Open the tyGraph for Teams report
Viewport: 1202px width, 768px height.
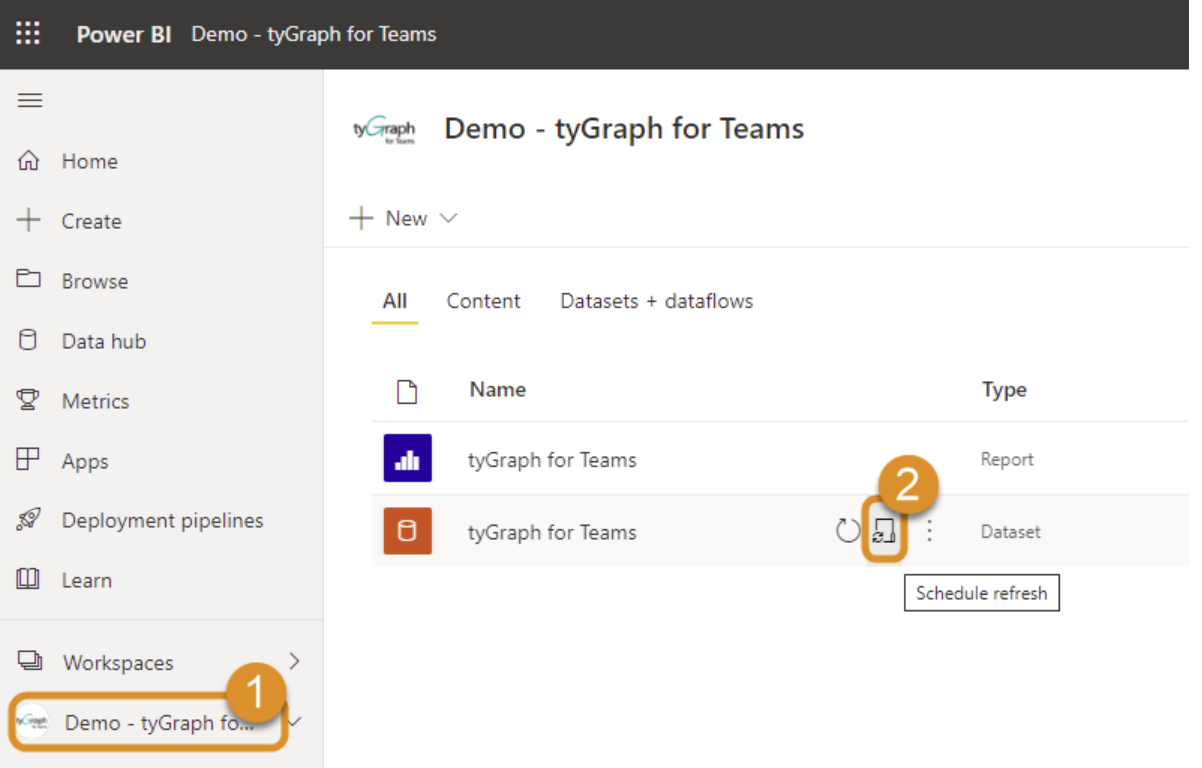pos(552,460)
